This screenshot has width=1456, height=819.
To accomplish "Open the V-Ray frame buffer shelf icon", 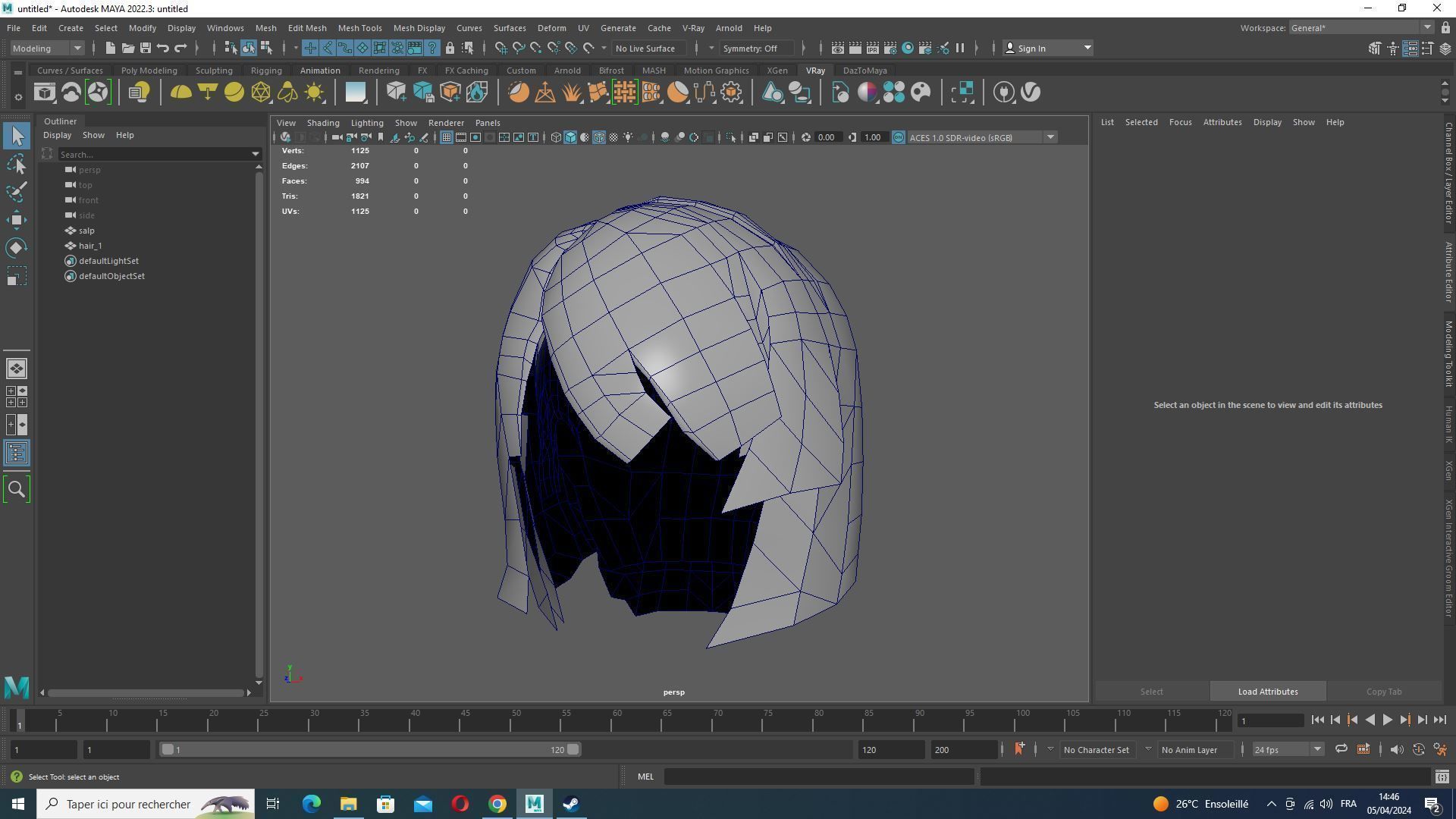I will coord(45,93).
